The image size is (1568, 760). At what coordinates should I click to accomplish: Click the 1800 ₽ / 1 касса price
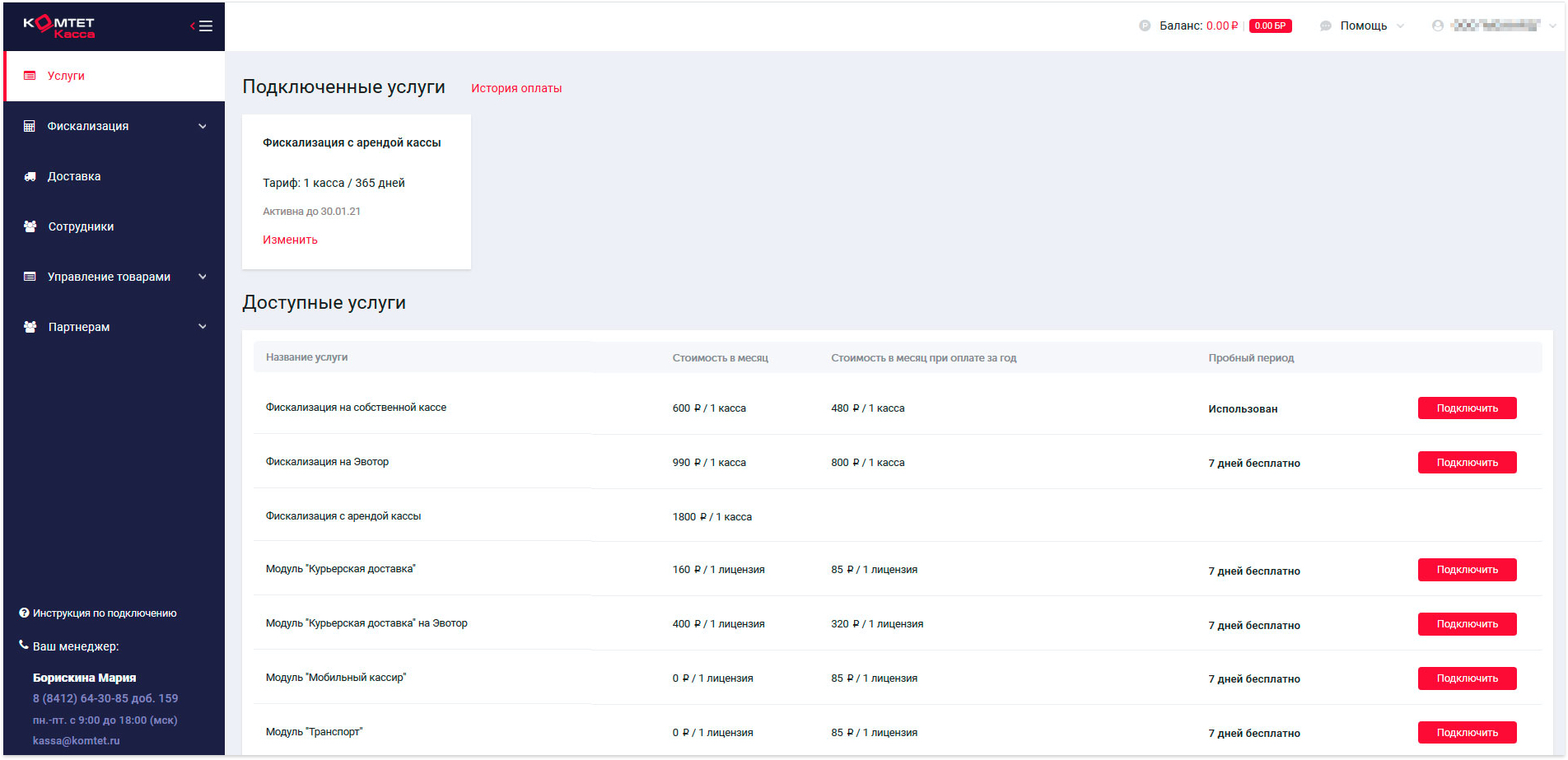point(712,517)
